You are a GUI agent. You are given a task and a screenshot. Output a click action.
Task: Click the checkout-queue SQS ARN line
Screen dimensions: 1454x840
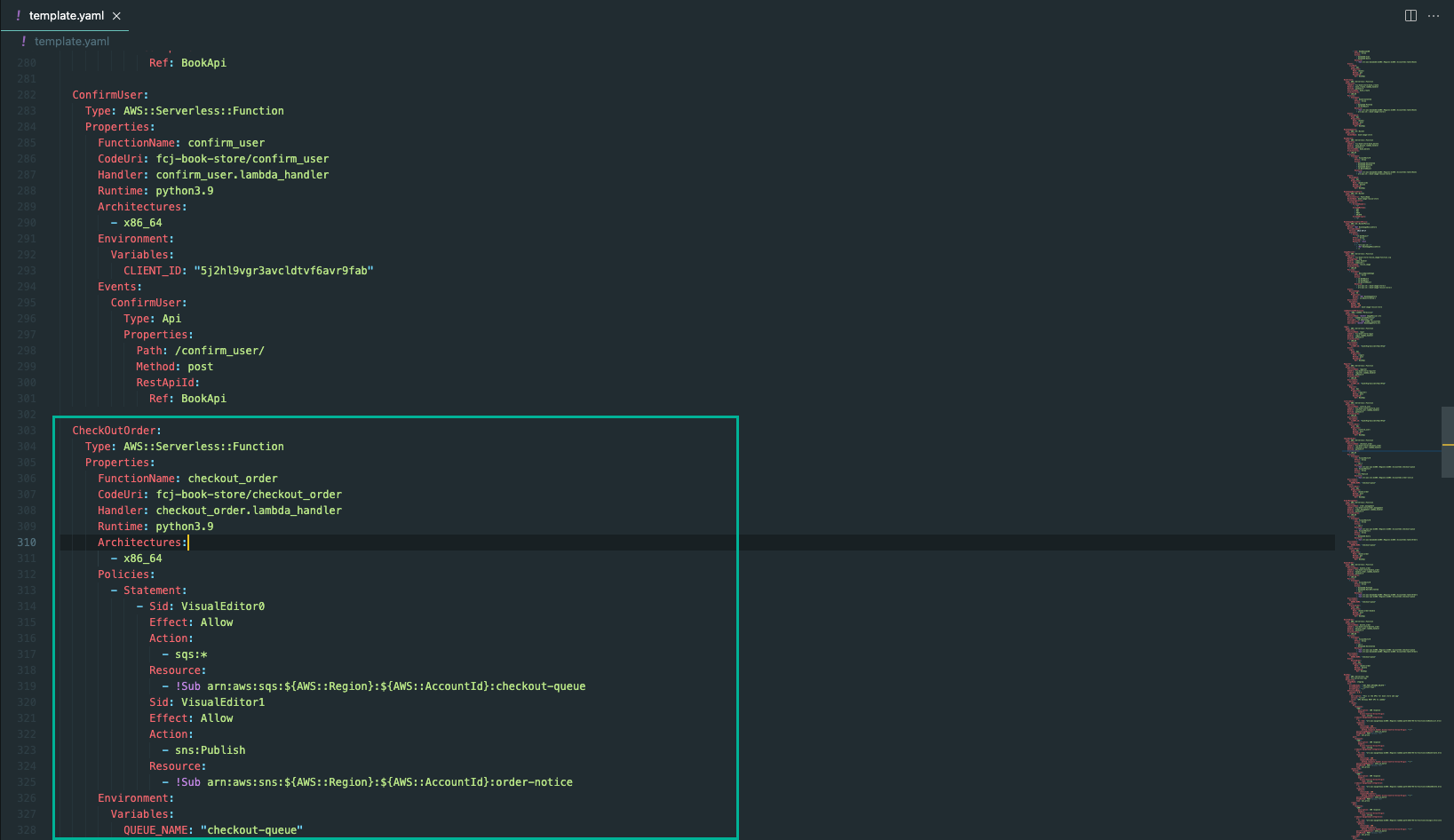[x=374, y=686]
